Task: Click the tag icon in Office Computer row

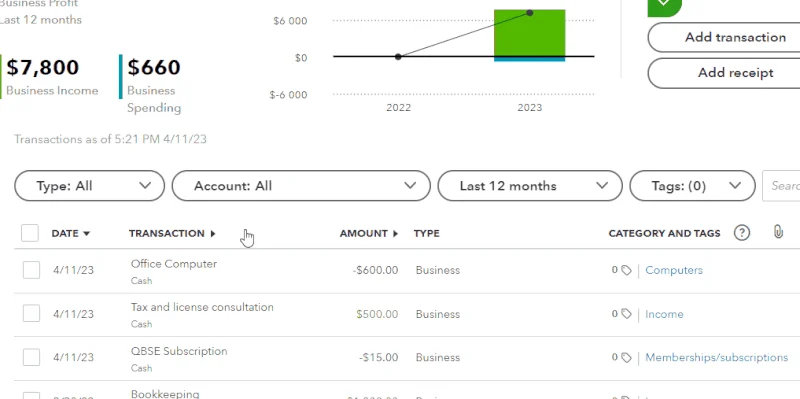Action: pos(626,270)
